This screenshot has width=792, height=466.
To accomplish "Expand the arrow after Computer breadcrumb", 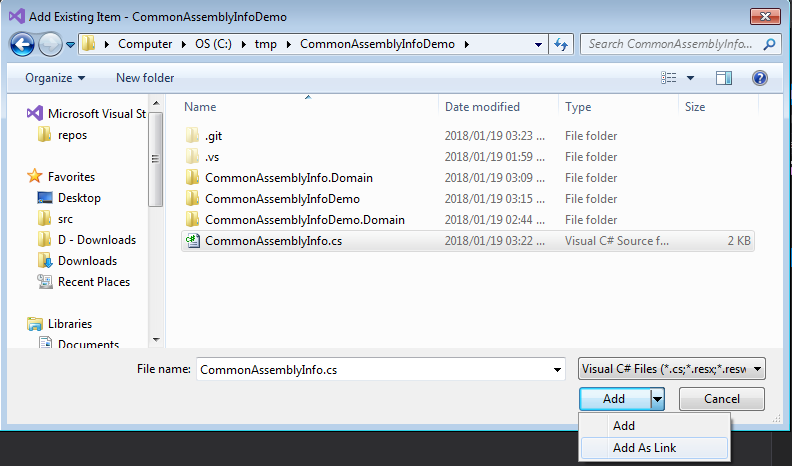I will click(184, 44).
